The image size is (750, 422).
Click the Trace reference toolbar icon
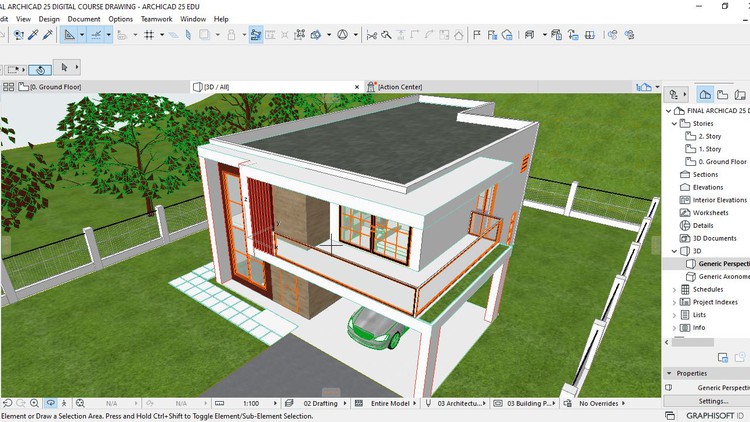click(x=255, y=35)
